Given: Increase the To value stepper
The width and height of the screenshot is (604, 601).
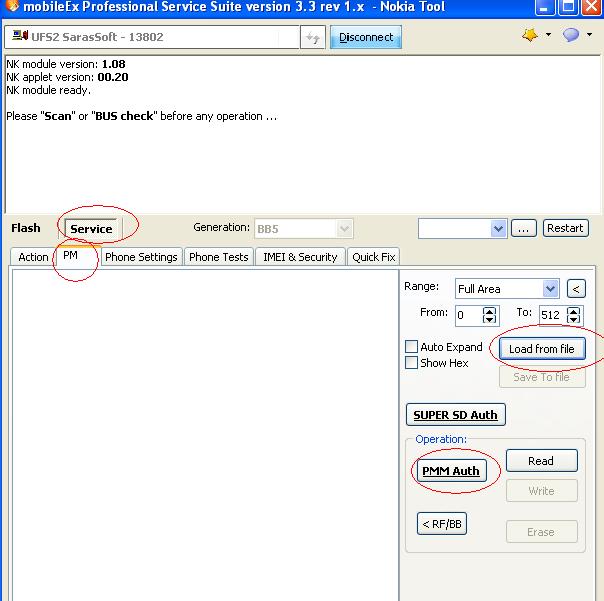Looking at the screenshot, I should click(573, 311).
